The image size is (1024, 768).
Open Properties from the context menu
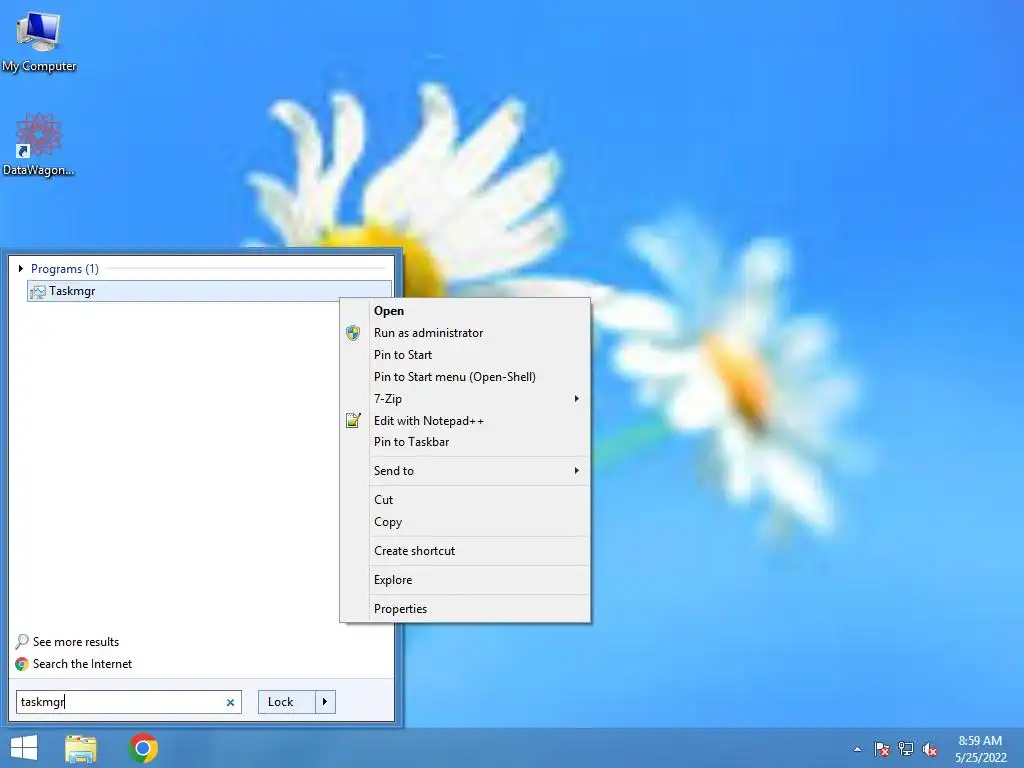465,609
